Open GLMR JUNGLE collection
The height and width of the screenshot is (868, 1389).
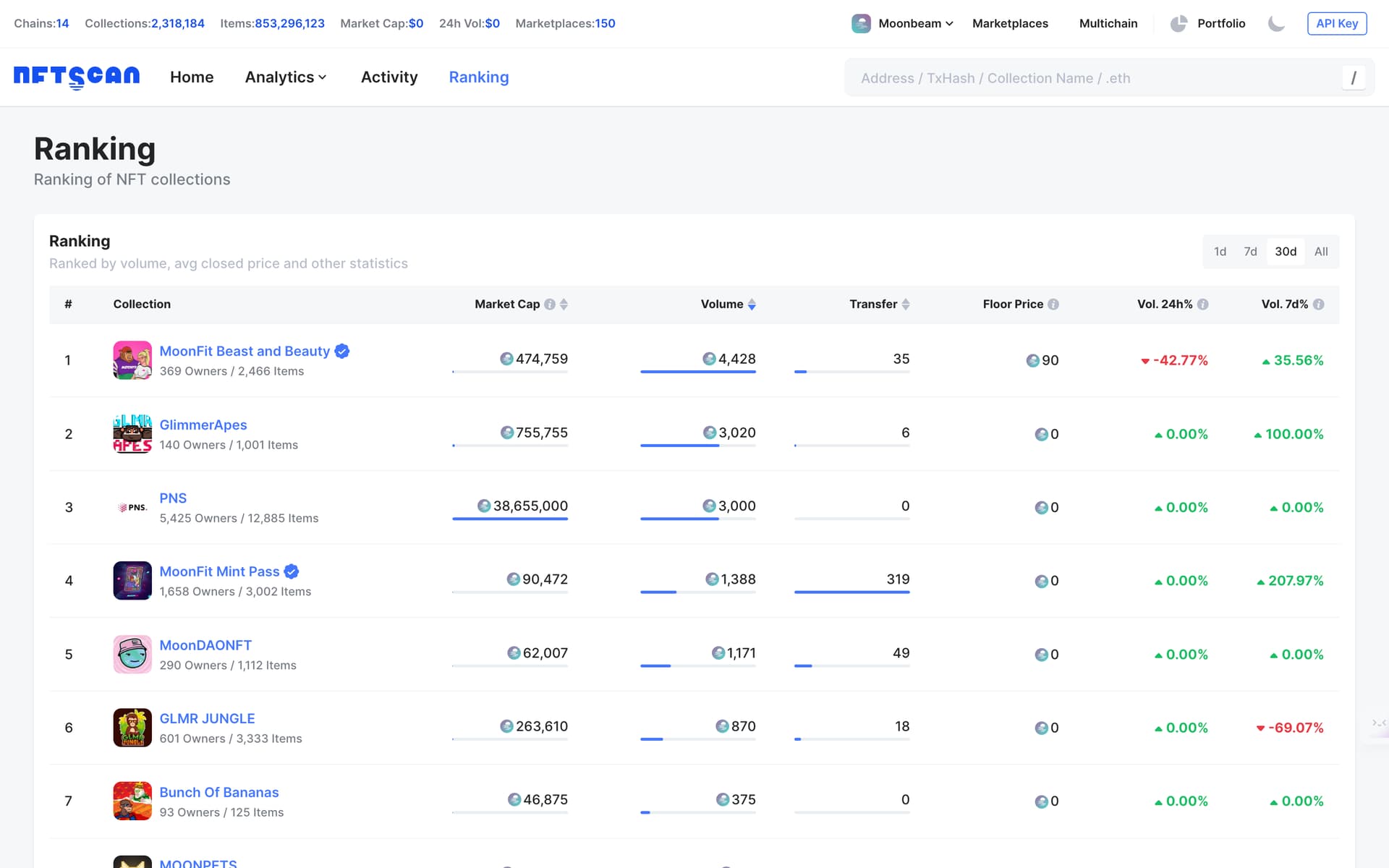[207, 718]
